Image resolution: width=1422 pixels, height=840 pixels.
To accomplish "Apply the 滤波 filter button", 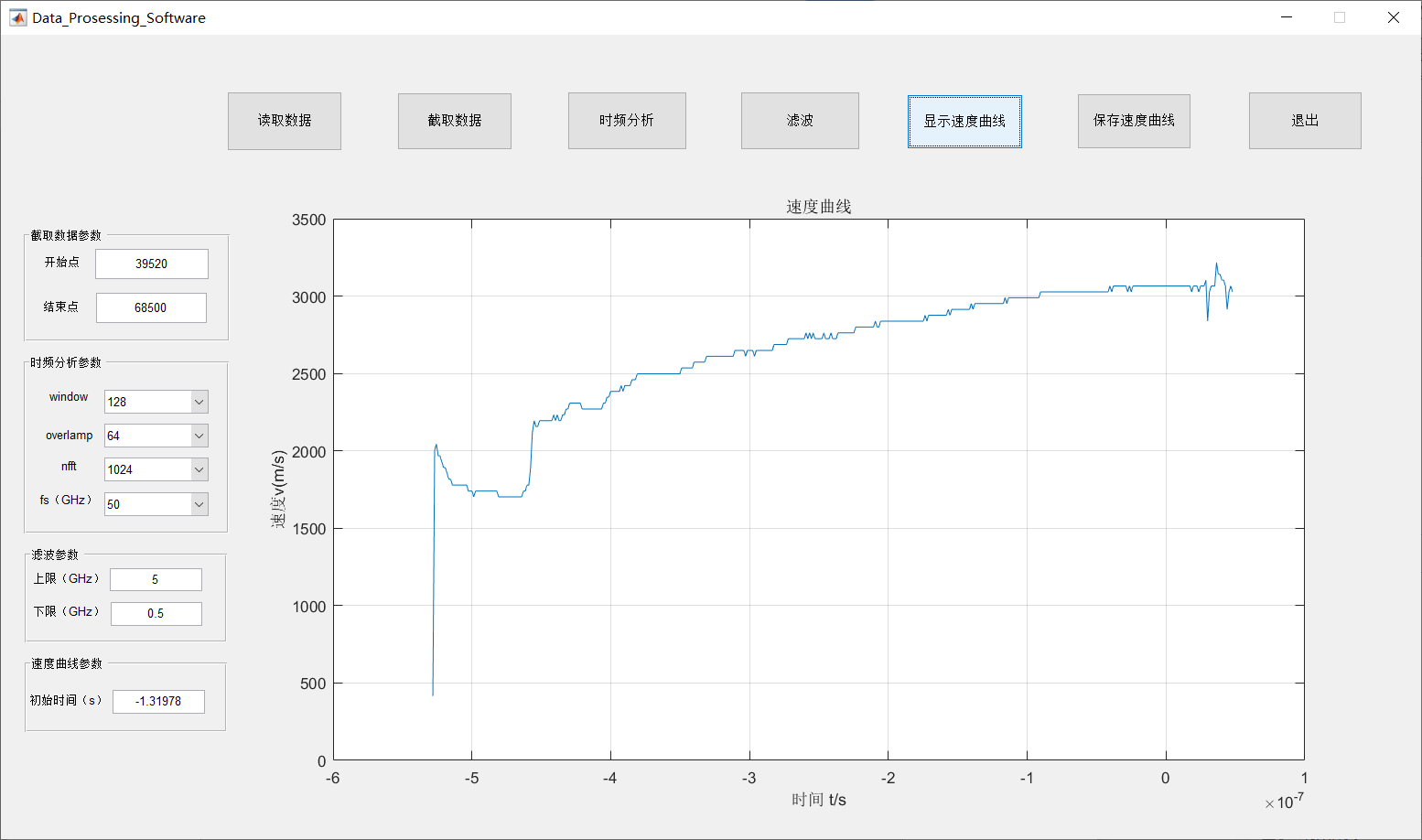I will pyautogui.click(x=800, y=121).
